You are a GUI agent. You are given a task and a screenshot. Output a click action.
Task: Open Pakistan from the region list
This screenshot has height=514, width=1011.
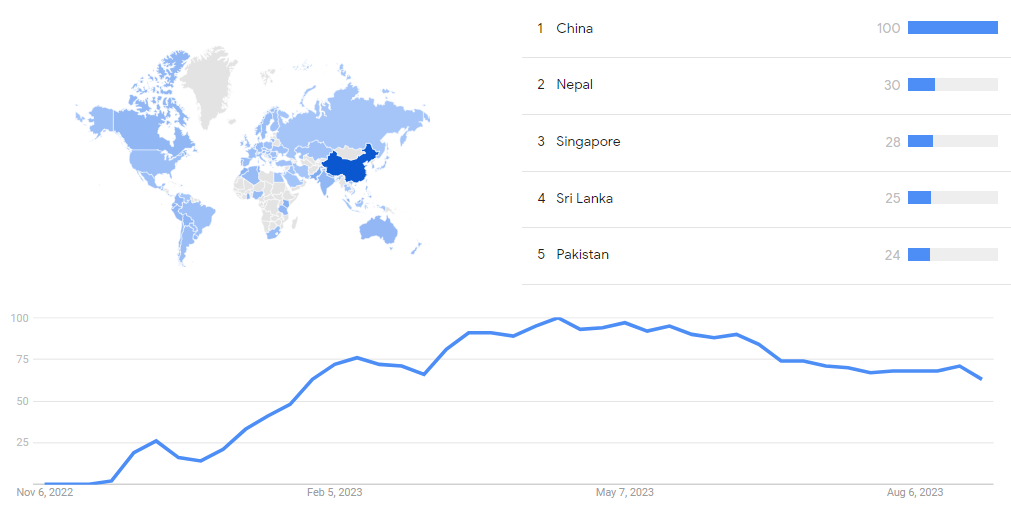click(582, 255)
